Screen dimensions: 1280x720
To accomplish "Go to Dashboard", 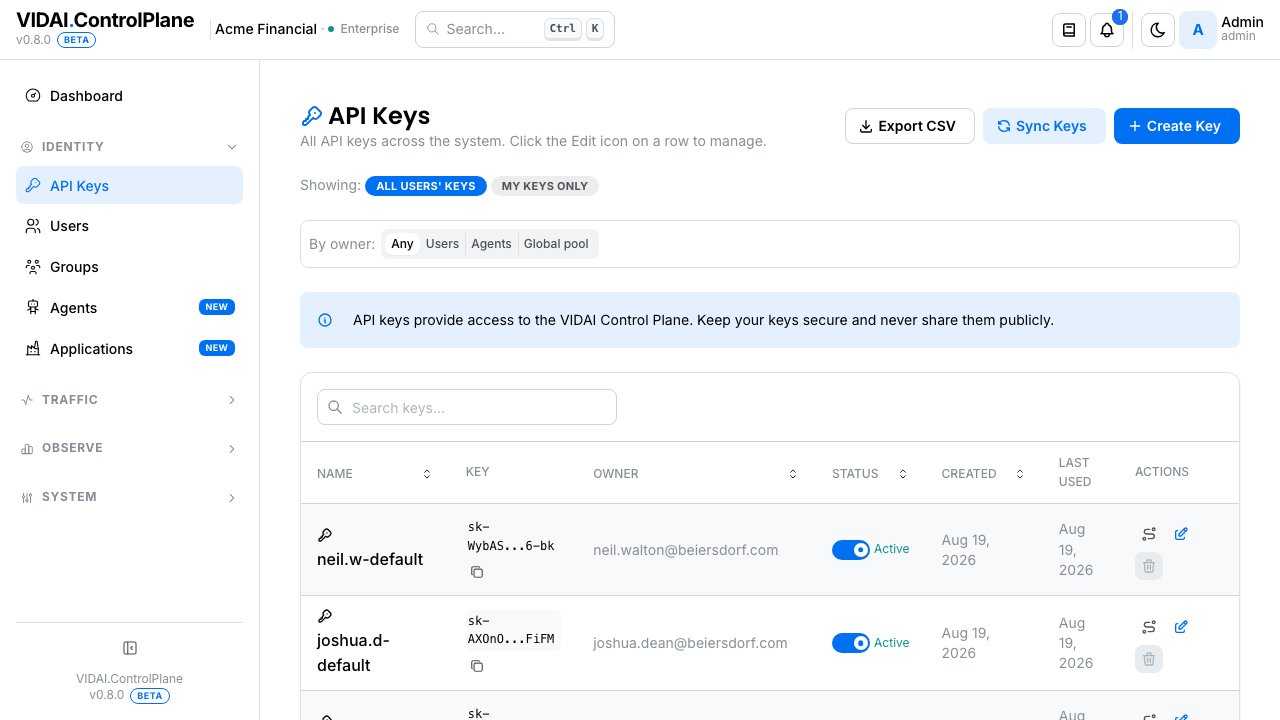I will [x=129, y=96].
